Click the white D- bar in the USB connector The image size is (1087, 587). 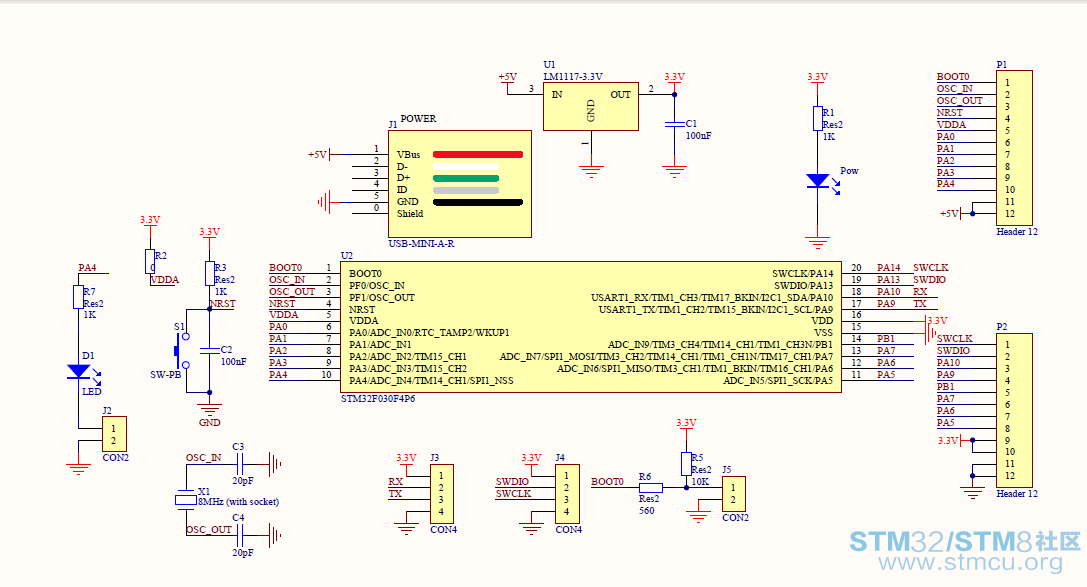[466, 166]
